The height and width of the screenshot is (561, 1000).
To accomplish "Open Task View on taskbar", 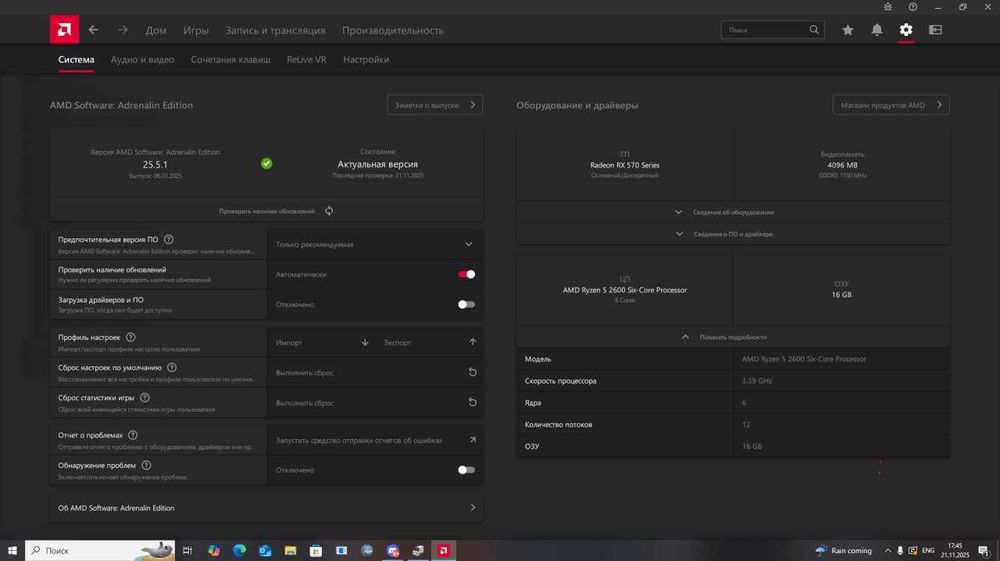I will click(x=188, y=550).
